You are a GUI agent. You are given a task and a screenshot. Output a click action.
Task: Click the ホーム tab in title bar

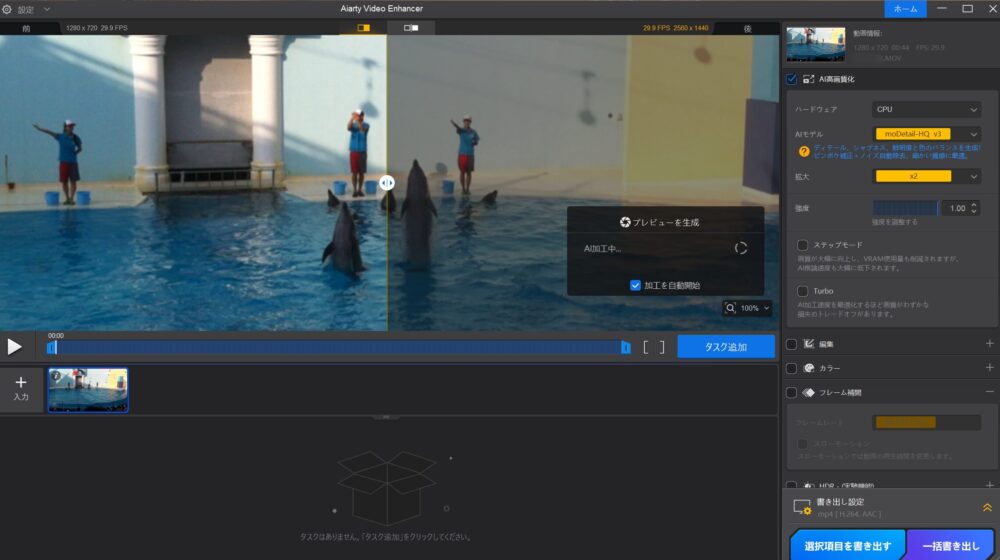pos(904,9)
